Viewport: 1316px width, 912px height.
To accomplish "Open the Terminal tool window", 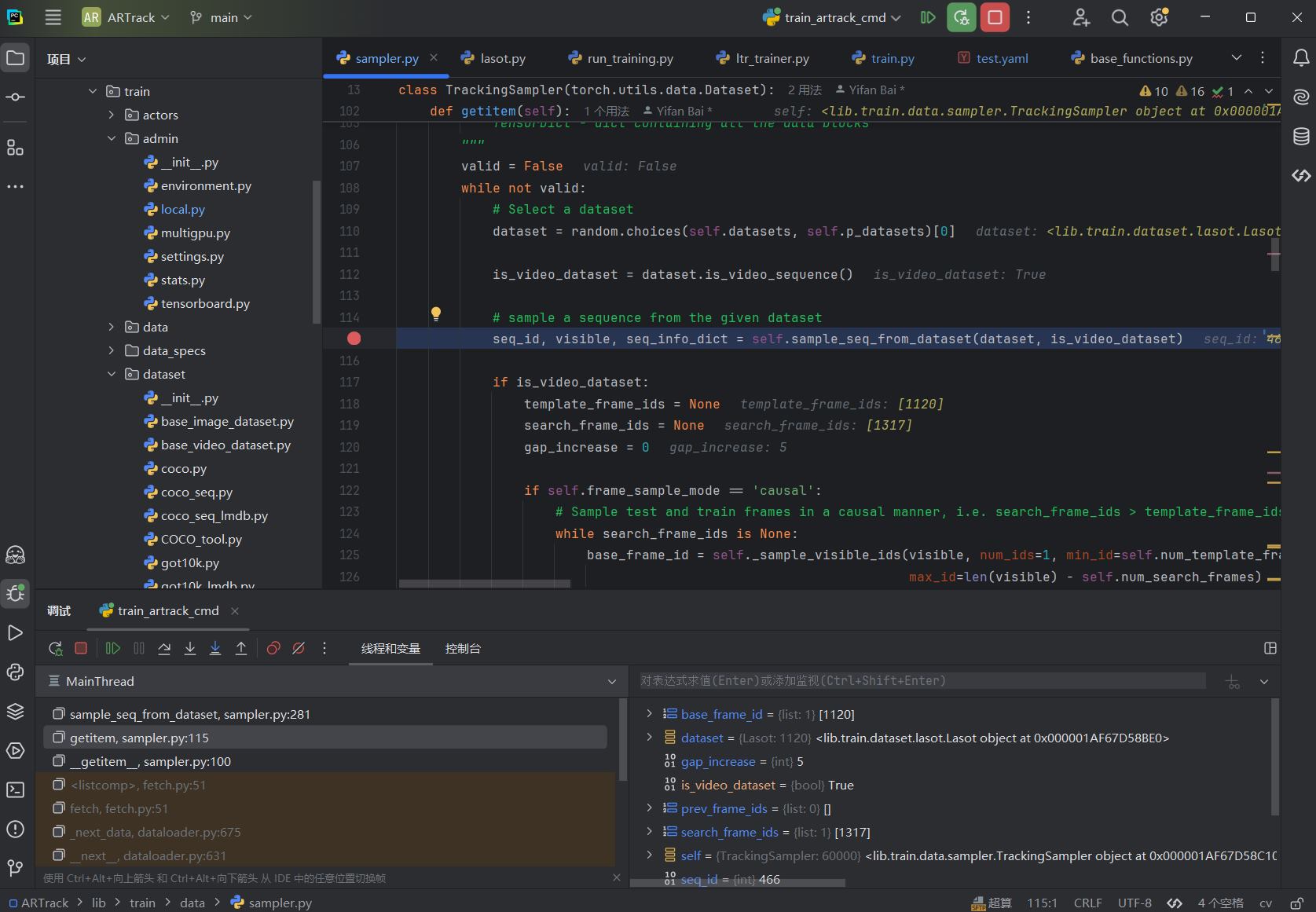I will [x=15, y=790].
